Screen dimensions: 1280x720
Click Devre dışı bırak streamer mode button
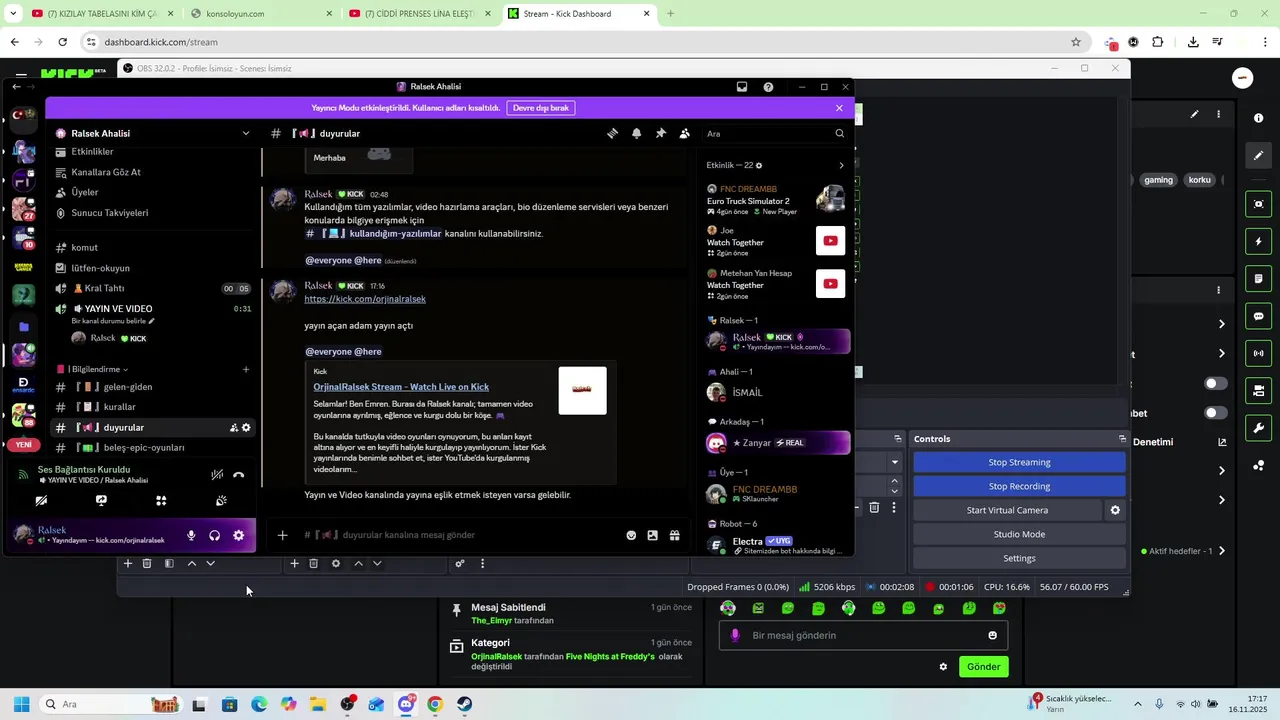[541, 108]
